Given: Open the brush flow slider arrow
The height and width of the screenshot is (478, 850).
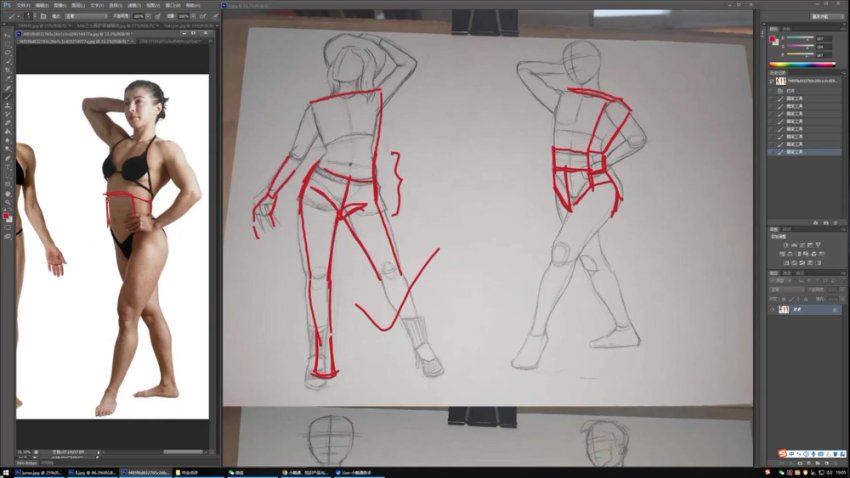Looking at the screenshot, I should tap(194, 16).
